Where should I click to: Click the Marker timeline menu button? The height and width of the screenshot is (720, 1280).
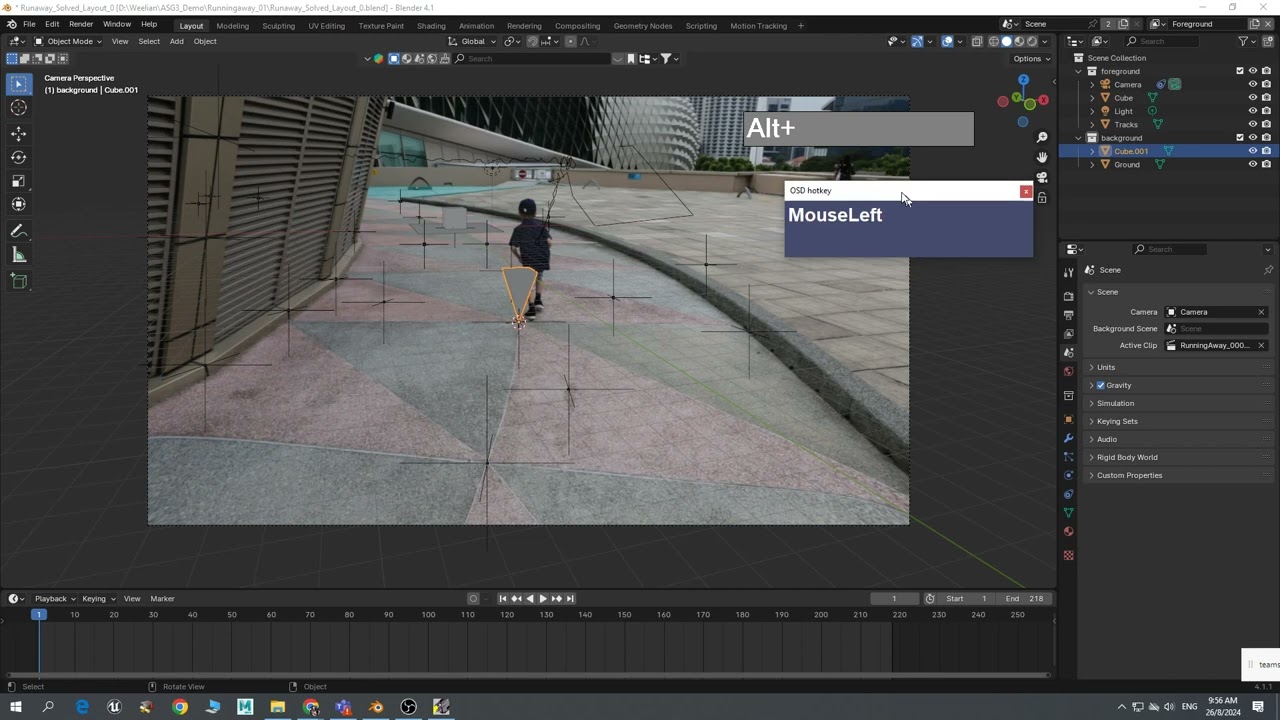(162, 599)
